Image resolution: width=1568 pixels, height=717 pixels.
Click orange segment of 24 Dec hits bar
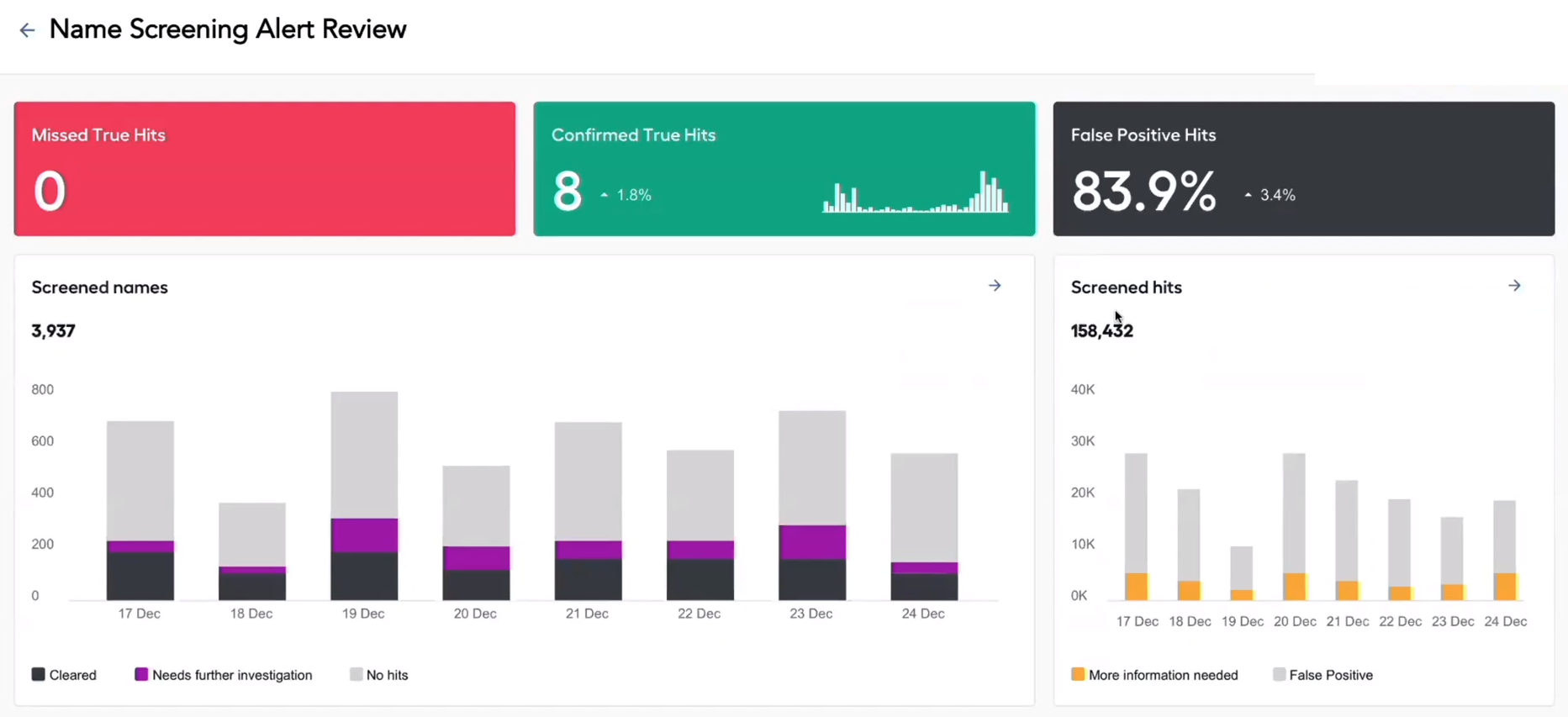pos(1505,586)
